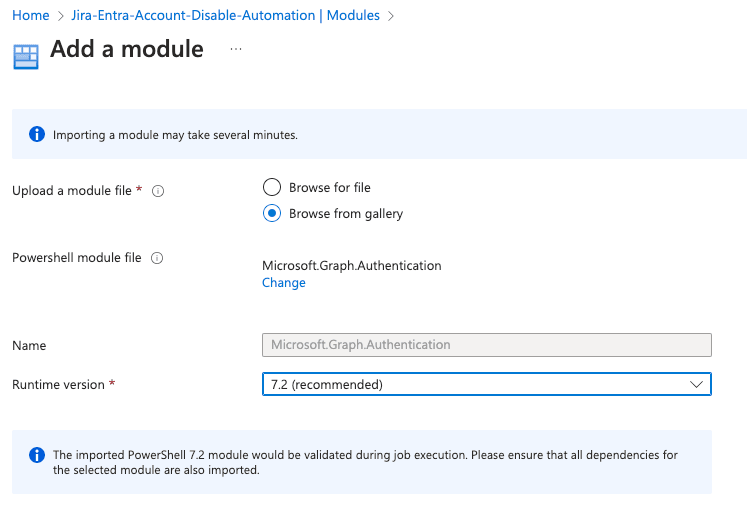
Task: Click the Runtime version chevron arrow
Action: point(696,384)
